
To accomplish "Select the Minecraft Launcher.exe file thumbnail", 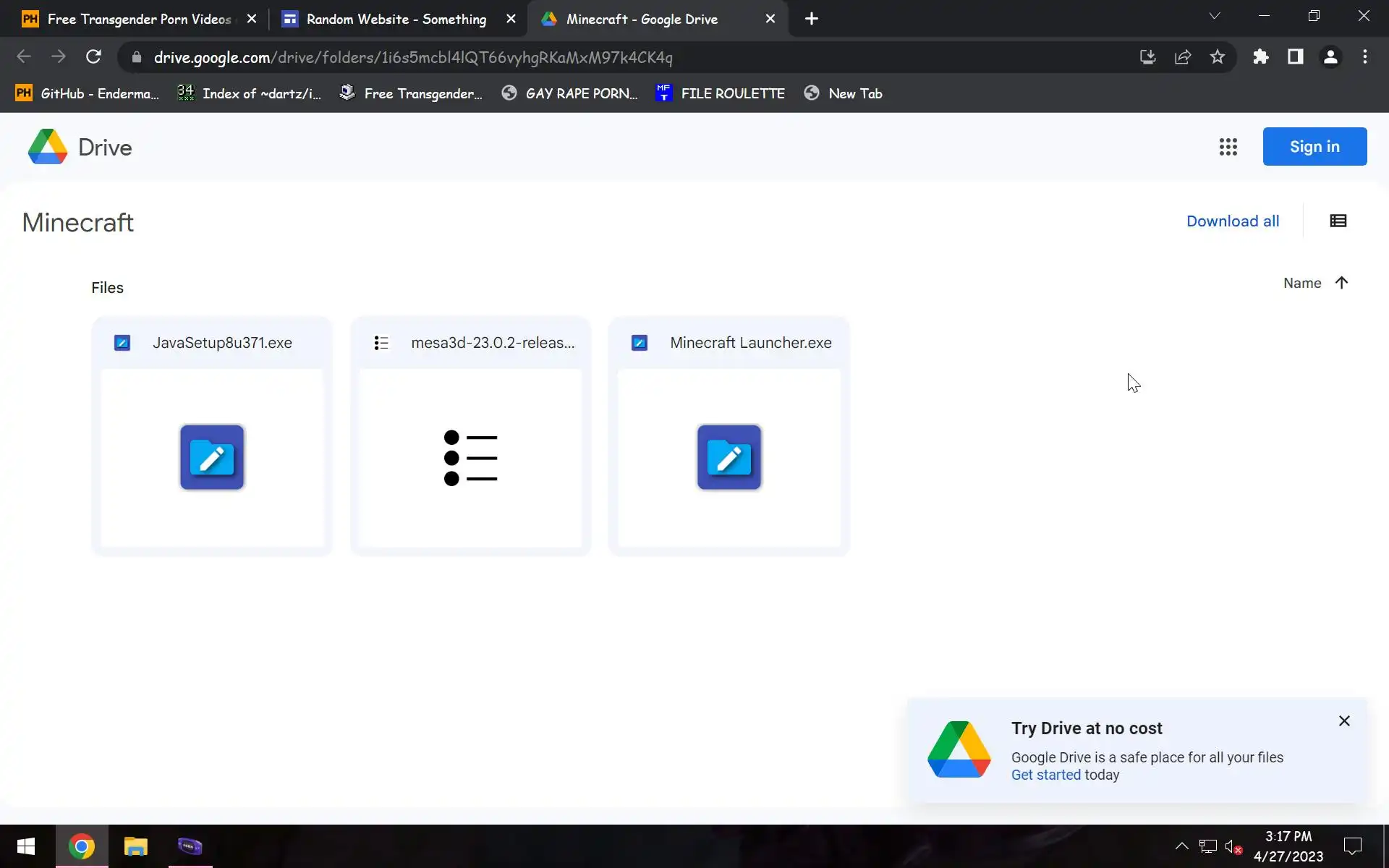I will point(729,457).
